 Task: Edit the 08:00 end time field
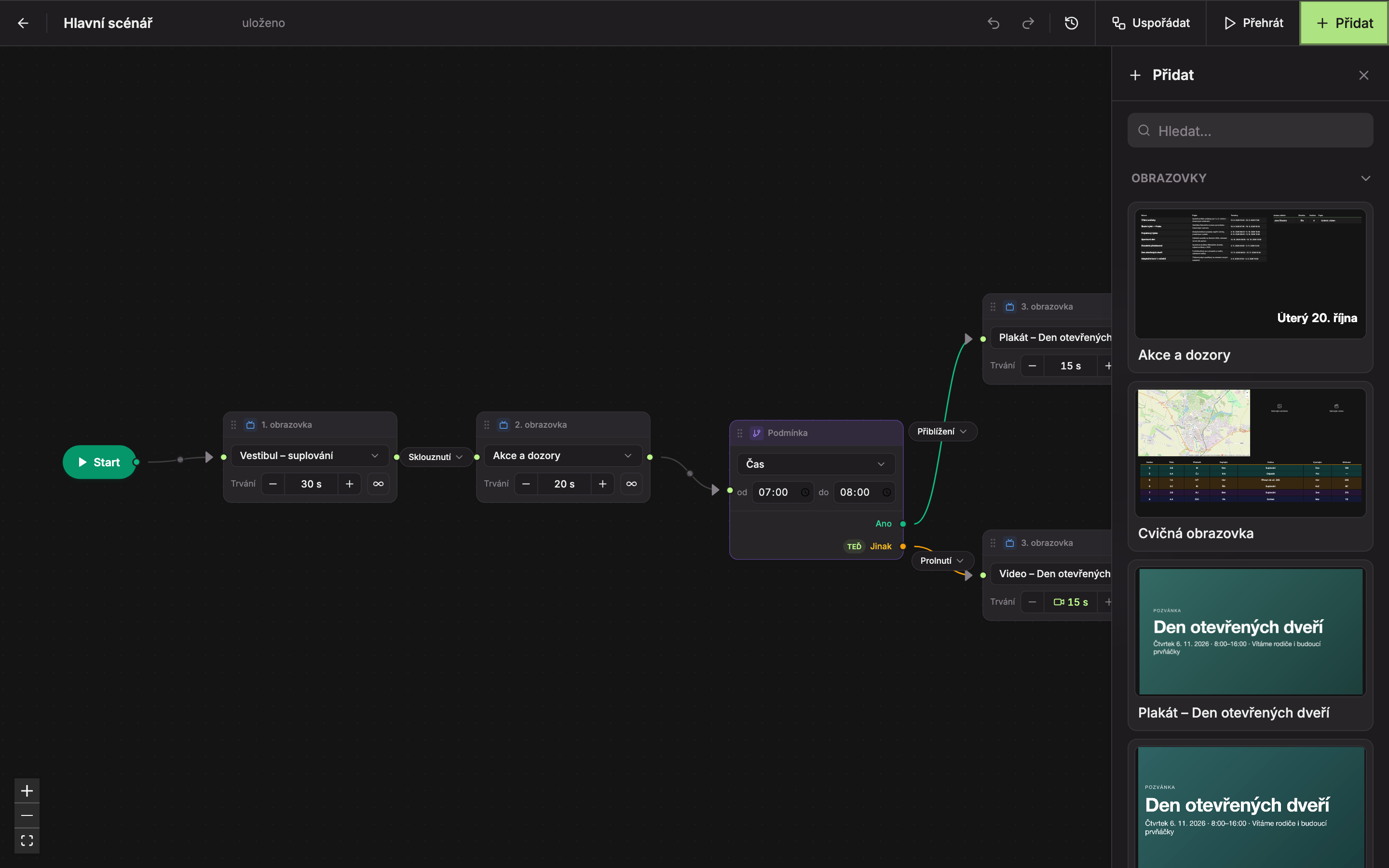coord(864,492)
